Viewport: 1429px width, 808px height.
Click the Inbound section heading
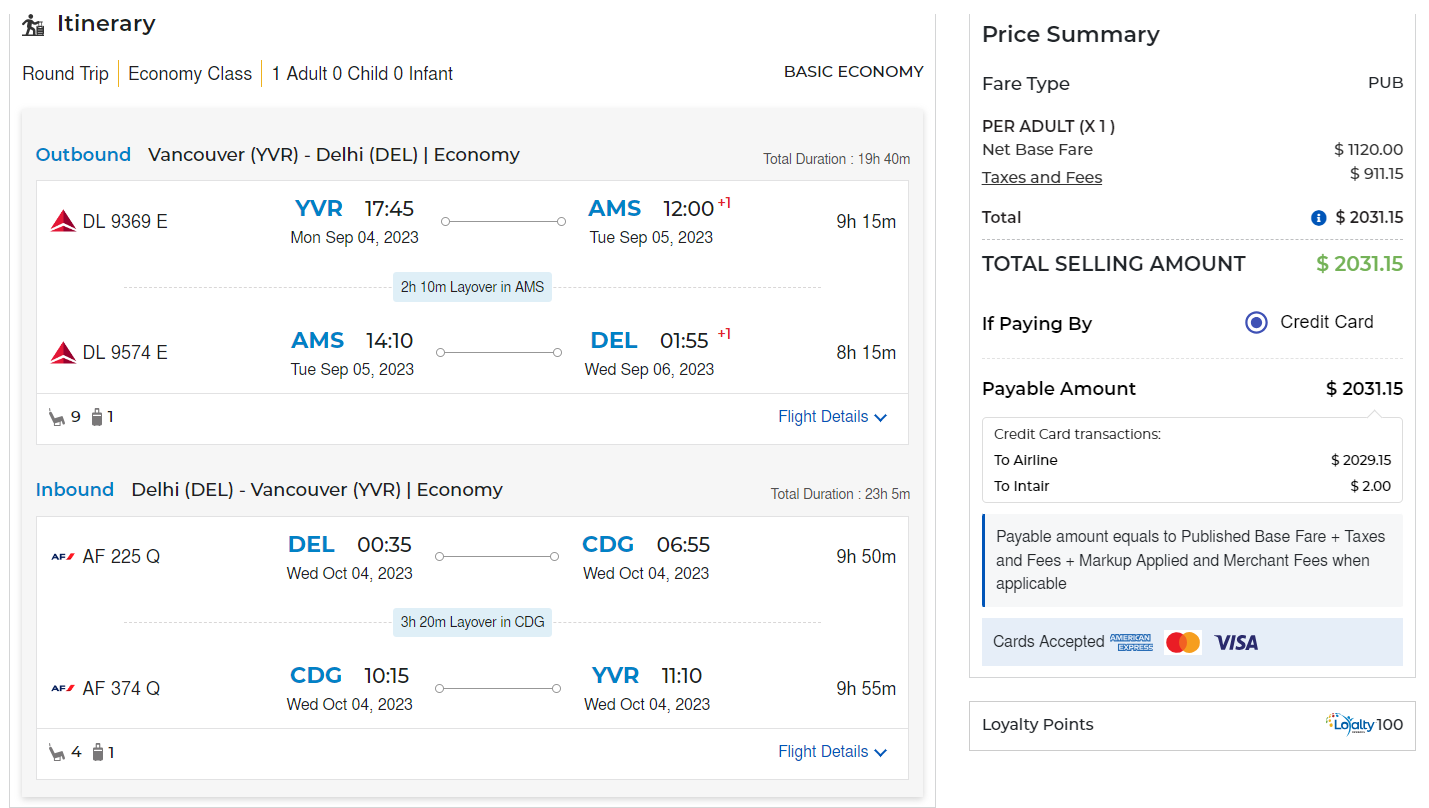(x=75, y=490)
